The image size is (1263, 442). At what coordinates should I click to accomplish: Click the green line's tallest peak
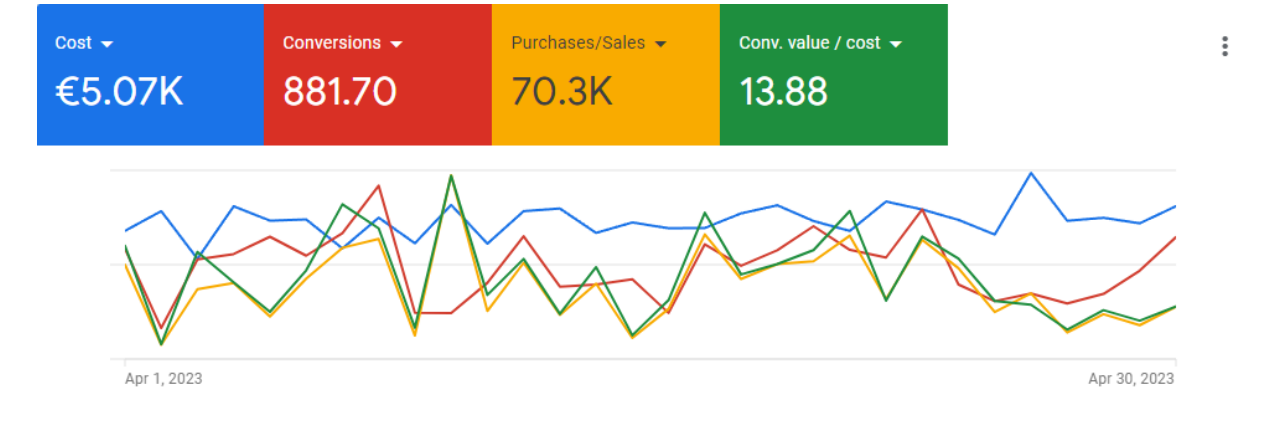(451, 176)
